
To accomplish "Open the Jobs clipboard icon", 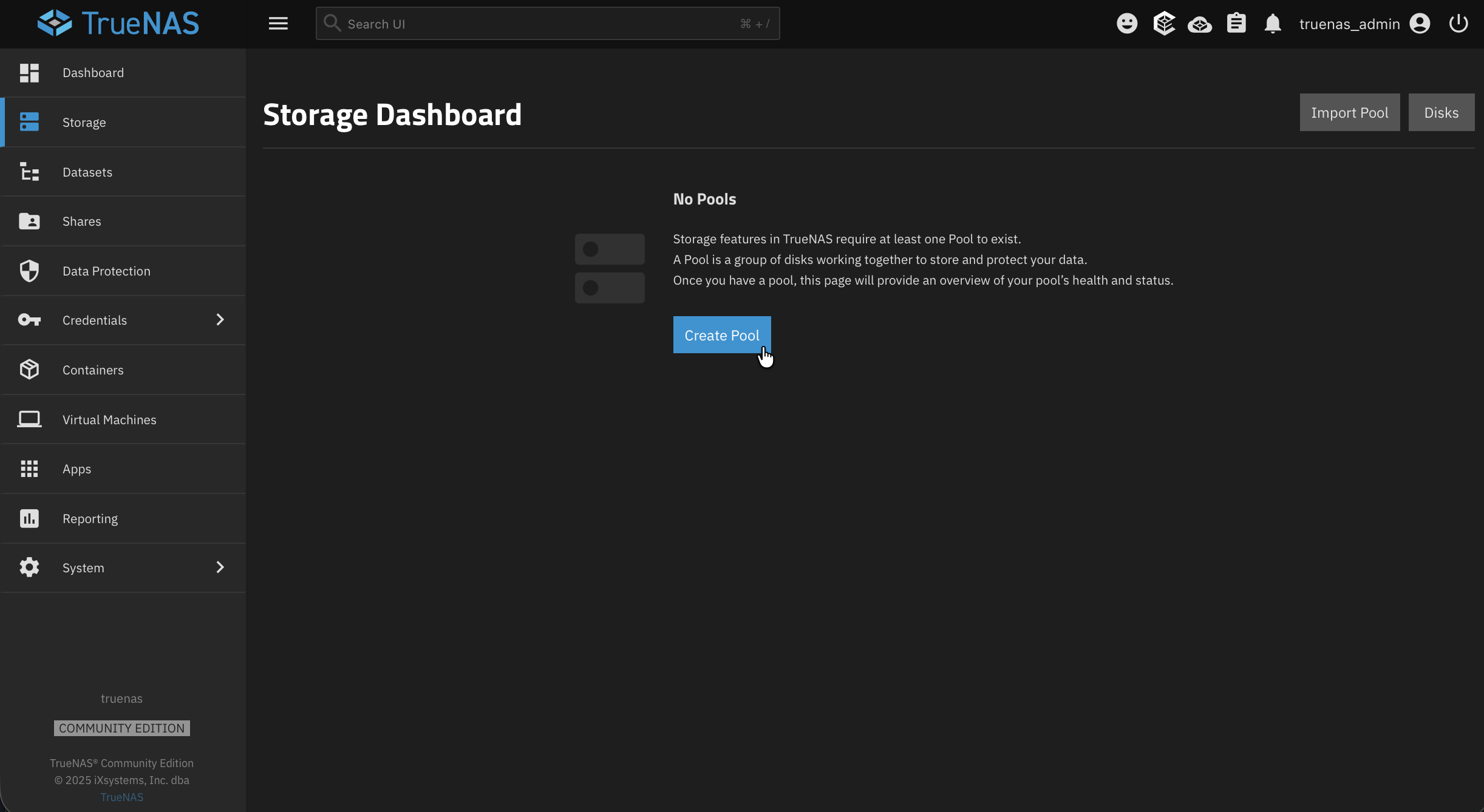I will coord(1236,24).
